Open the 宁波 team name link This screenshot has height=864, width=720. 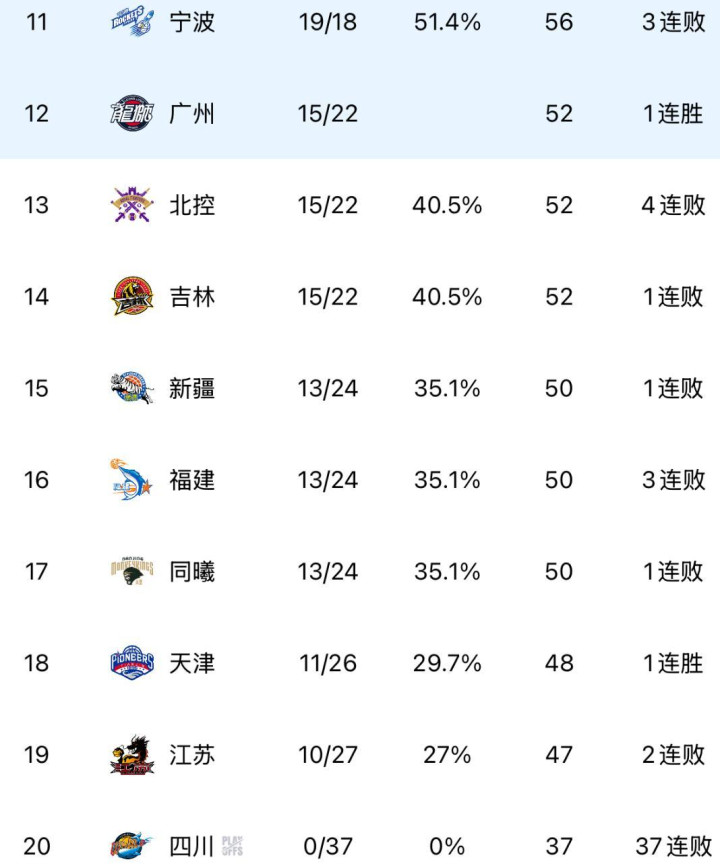point(192,22)
